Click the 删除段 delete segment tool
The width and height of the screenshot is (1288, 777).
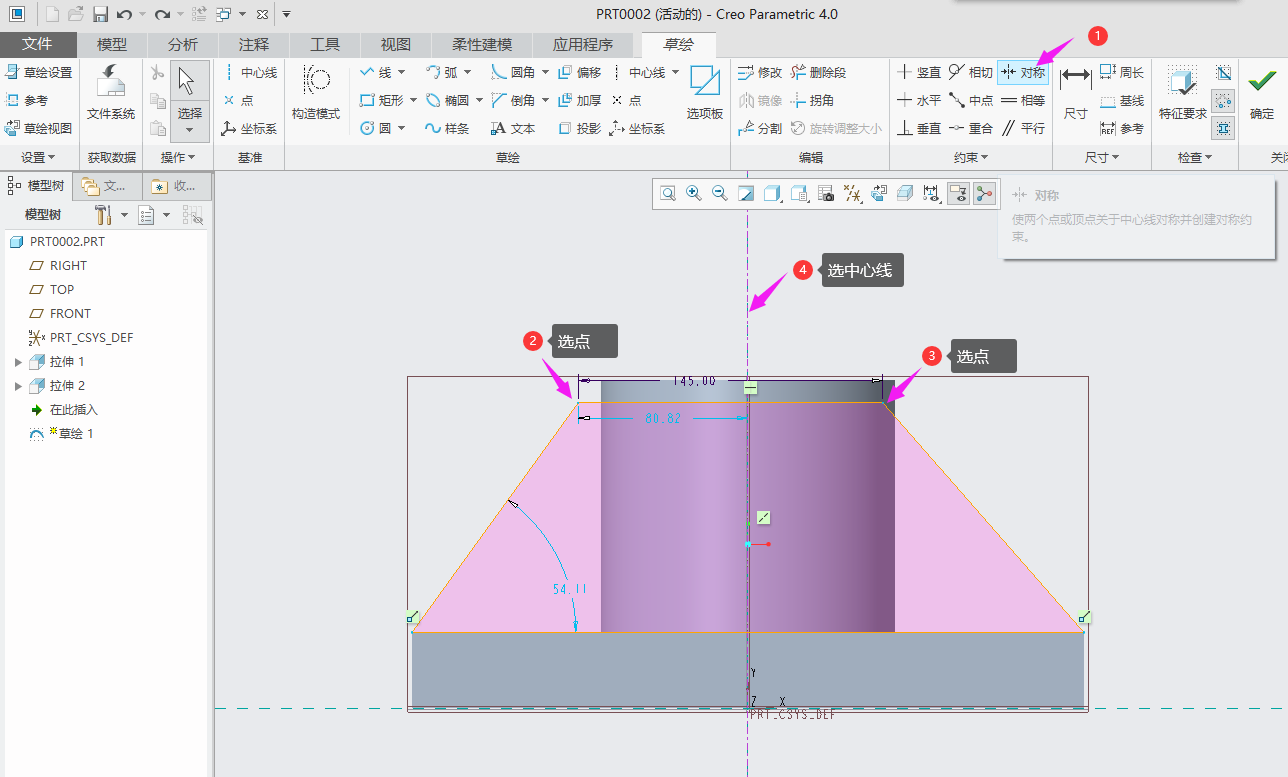point(817,72)
